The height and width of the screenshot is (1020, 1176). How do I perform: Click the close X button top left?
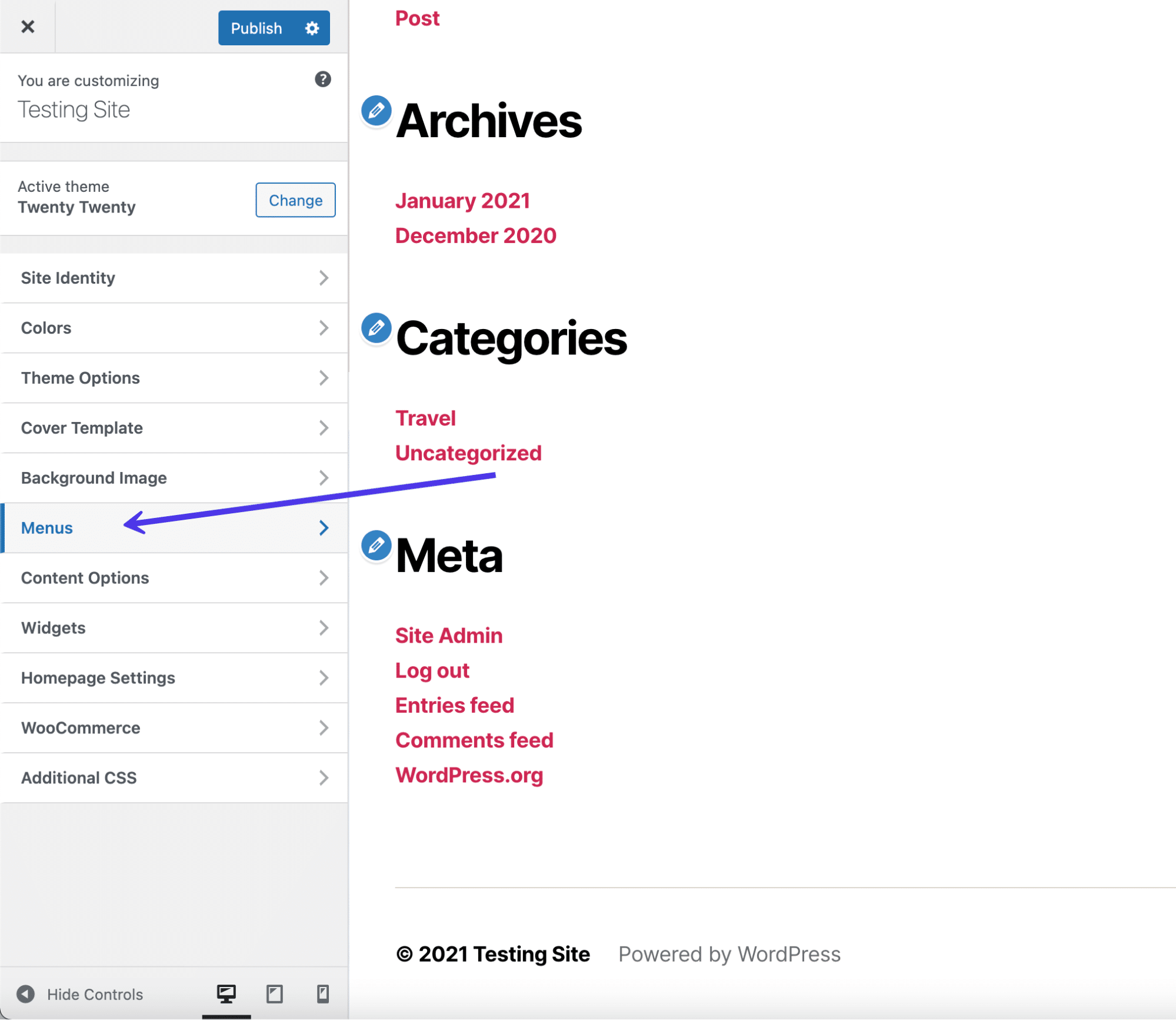click(x=29, y=27)
